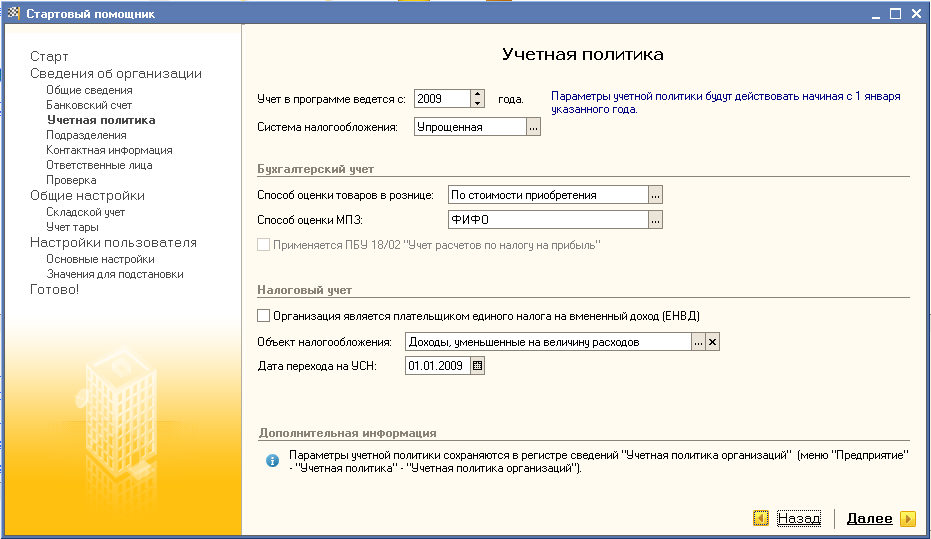The height and width of the screenshot is (539, 931).
Task: Click the blue info icon
Action: point(271,461)
